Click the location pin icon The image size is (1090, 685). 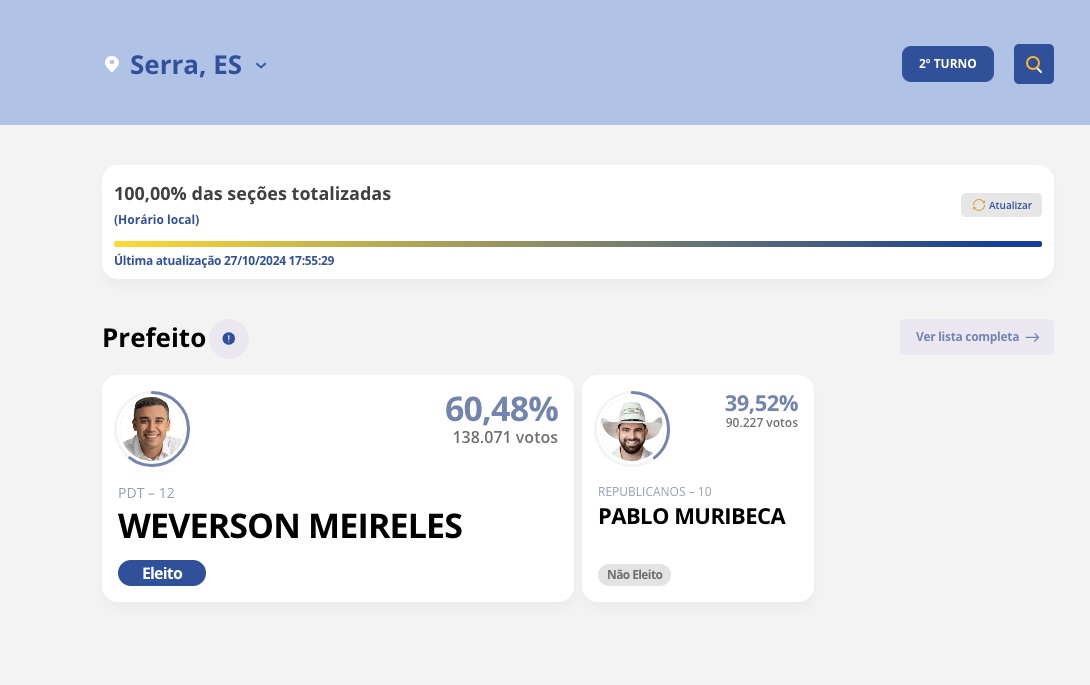click(x=112, y=65)
